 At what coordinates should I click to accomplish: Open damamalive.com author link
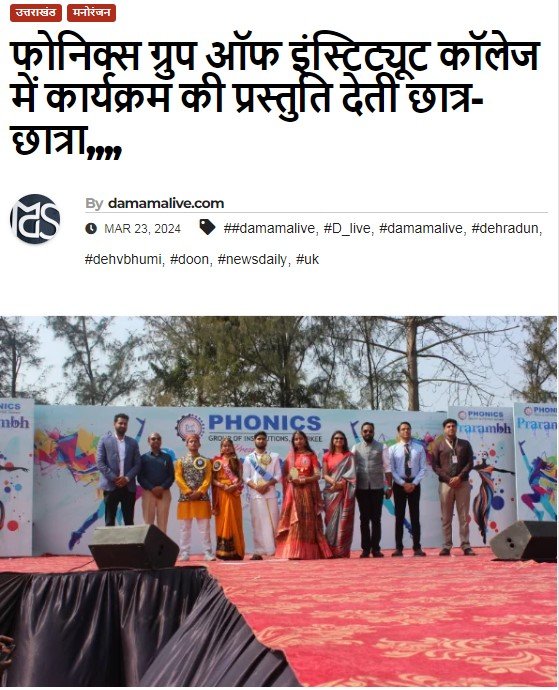pos(166,203)
